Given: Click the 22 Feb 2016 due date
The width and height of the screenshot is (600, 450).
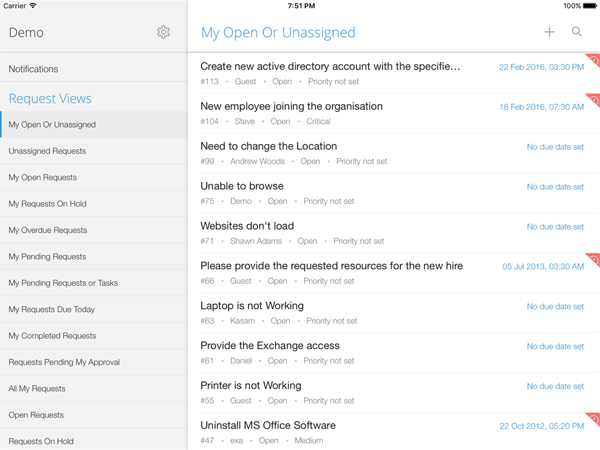Looking at the screenshot, I should pos(541,67).
